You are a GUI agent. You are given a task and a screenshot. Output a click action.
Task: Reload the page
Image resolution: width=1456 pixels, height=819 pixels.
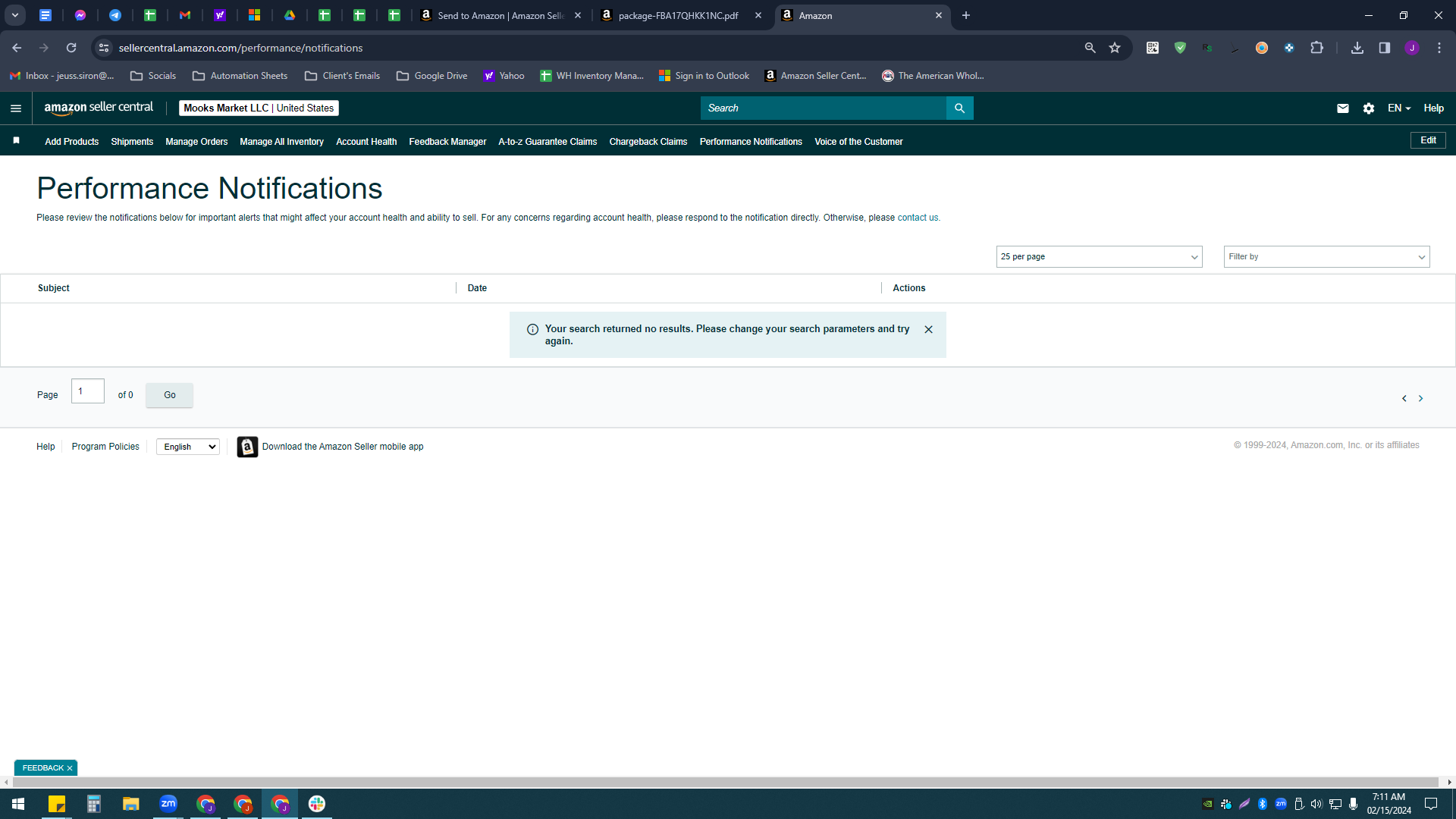(x=71, y=48)
